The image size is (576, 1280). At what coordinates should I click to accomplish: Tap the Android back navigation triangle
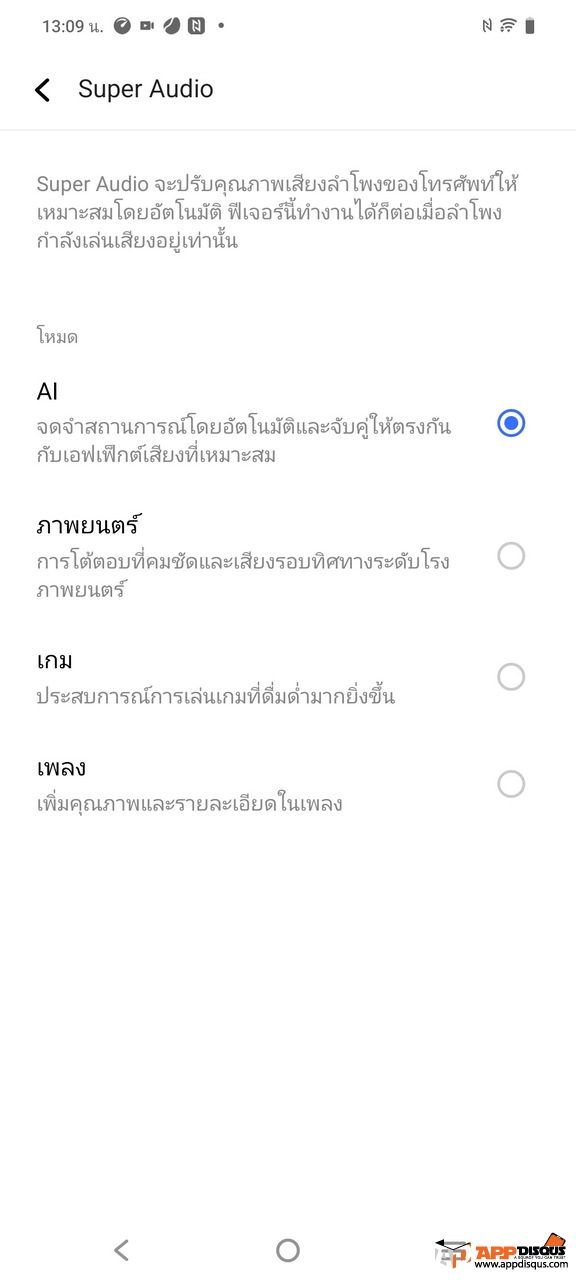(x=121, y=1249)
